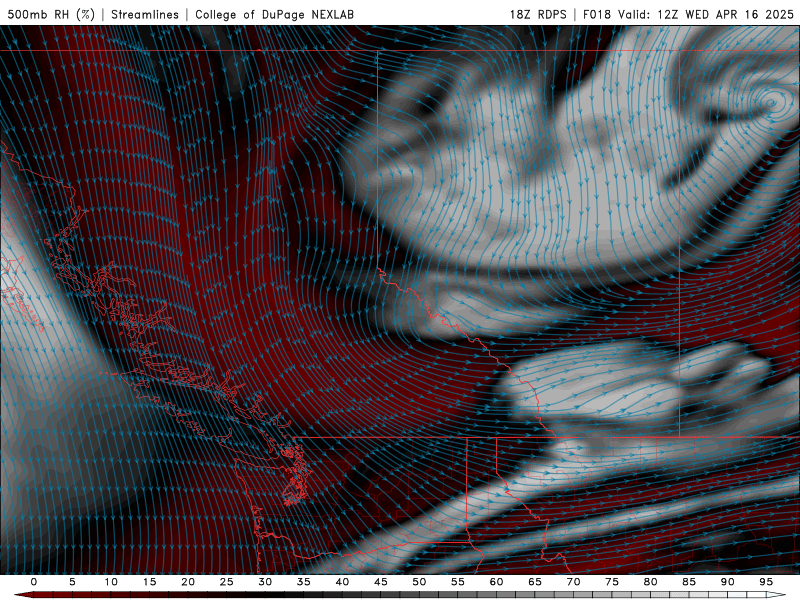Click the "Valid: 12Z WED APR 16 2025" text
Viewport: 800px width, 600px height.
(x=706, y=14)
